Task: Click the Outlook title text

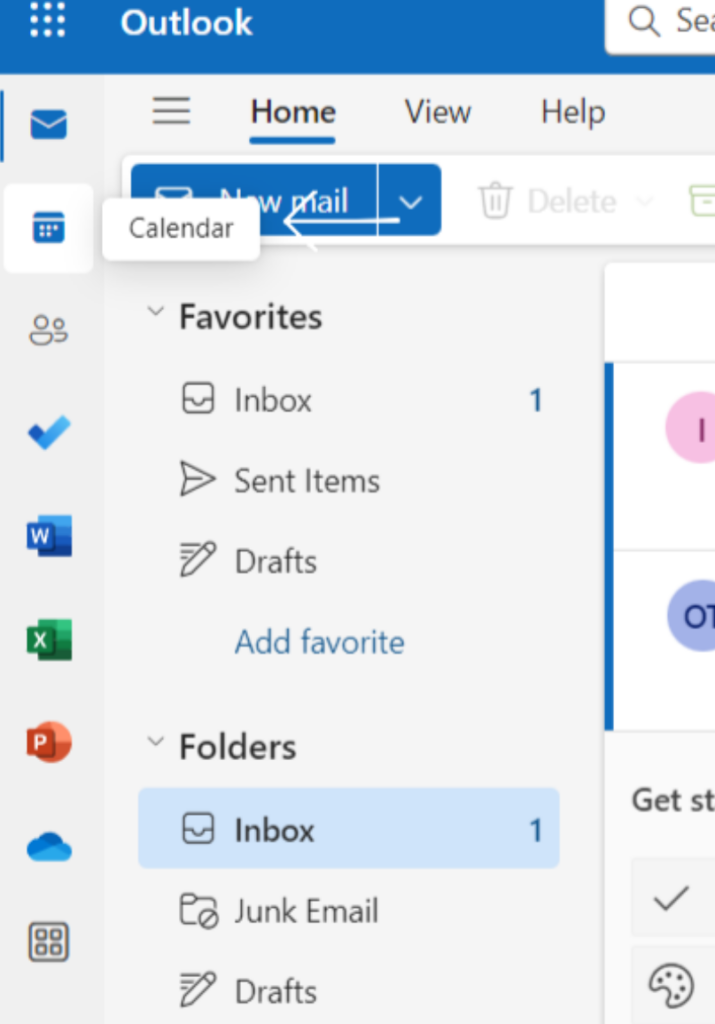Action: pos(186,22)
